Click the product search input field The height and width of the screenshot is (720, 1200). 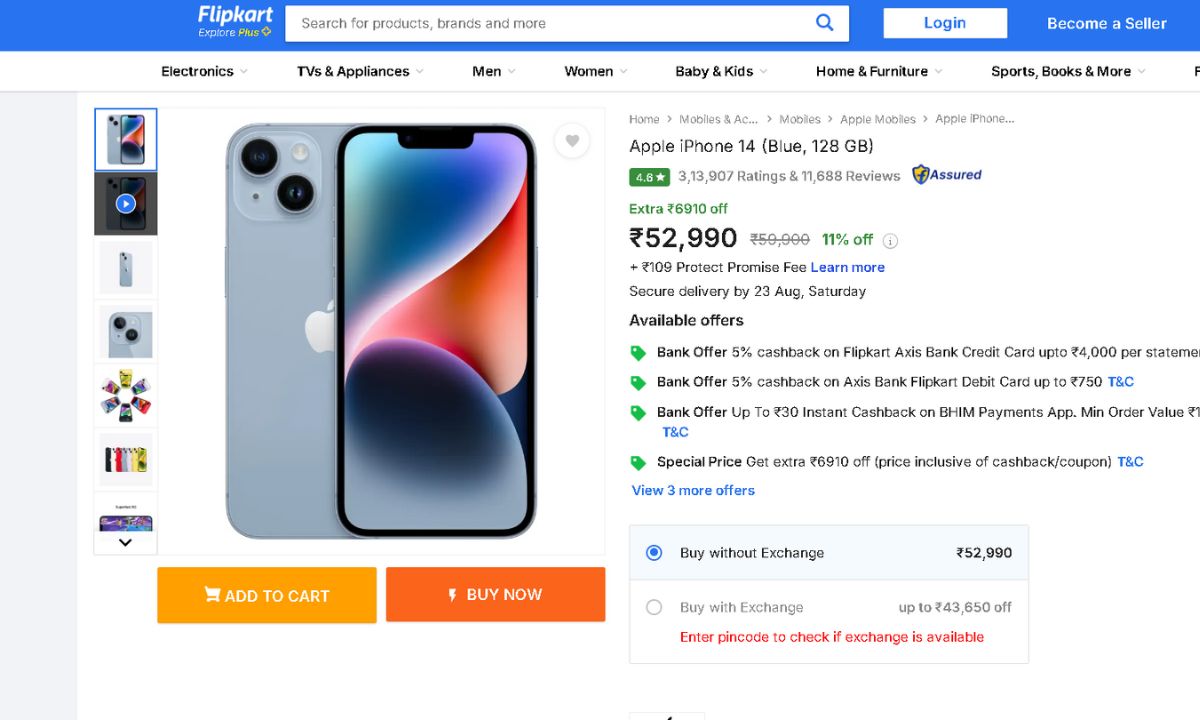point(550,23)
